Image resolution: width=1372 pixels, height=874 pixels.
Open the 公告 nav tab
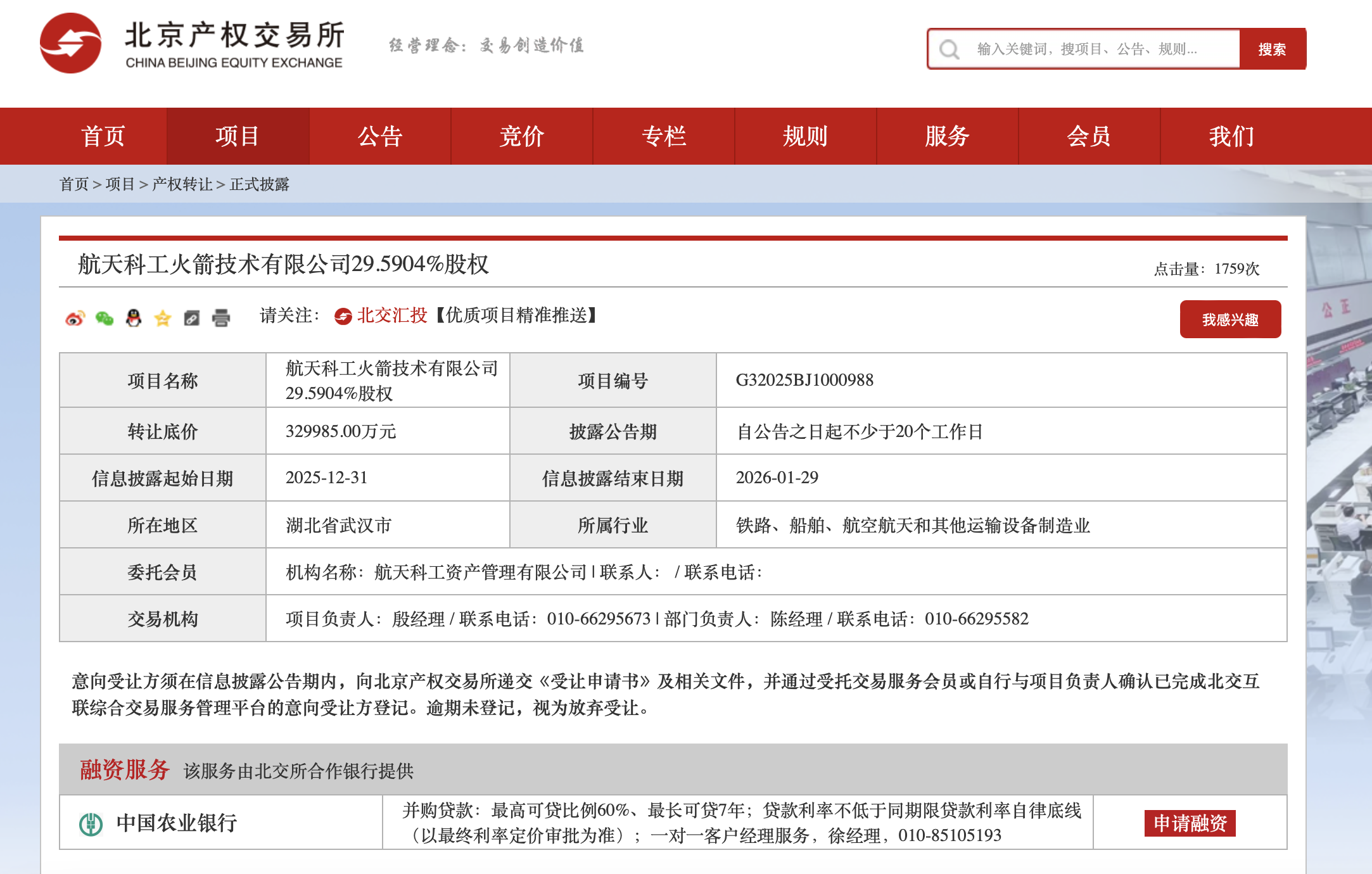coord(380,136)
